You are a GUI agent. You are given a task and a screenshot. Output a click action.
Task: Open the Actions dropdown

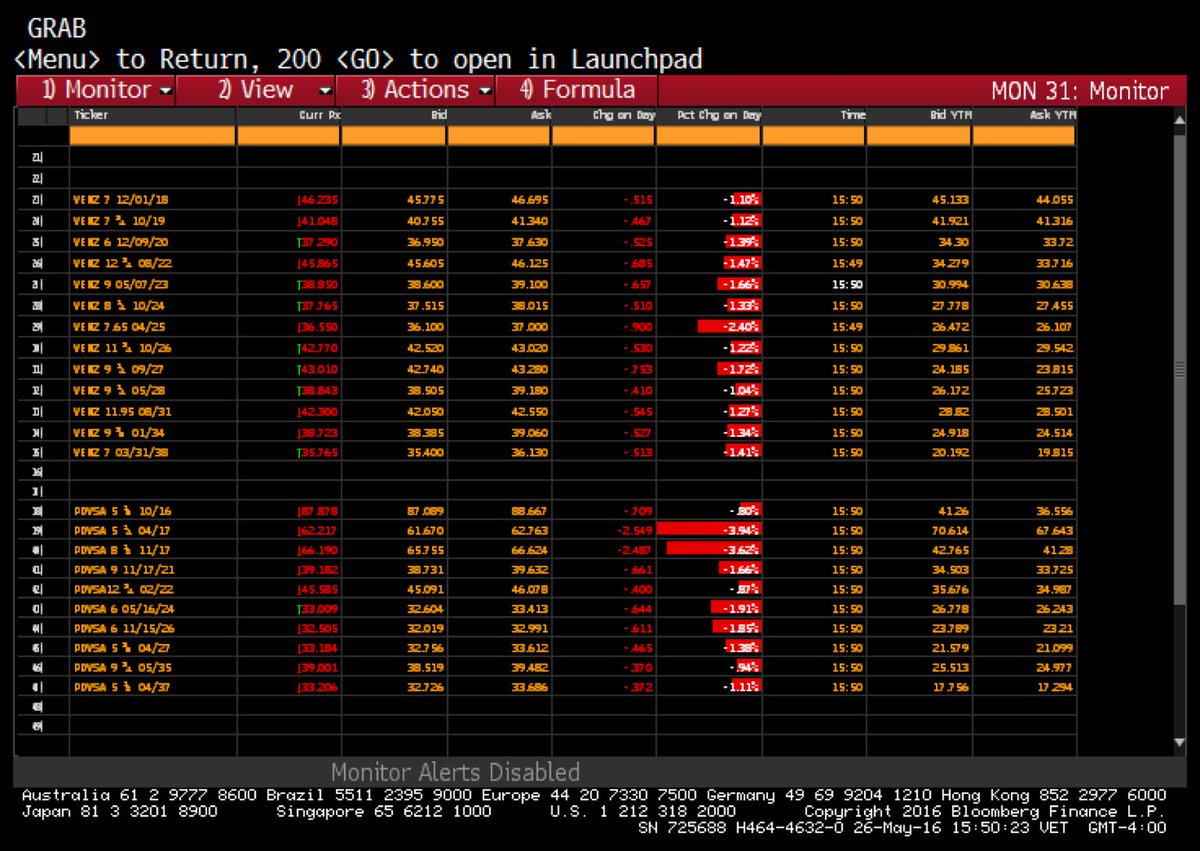pos(416,90)
